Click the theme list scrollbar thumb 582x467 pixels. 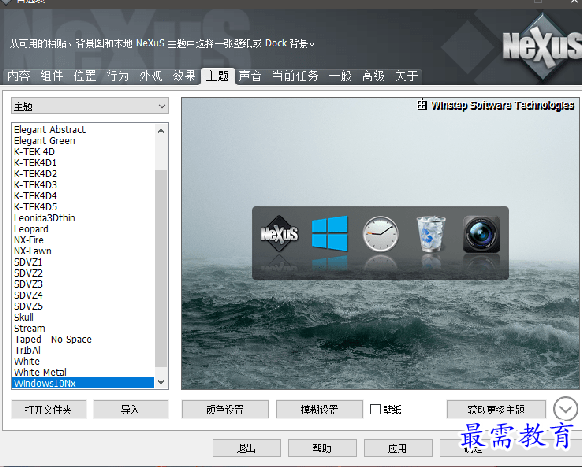pos(161,268)
